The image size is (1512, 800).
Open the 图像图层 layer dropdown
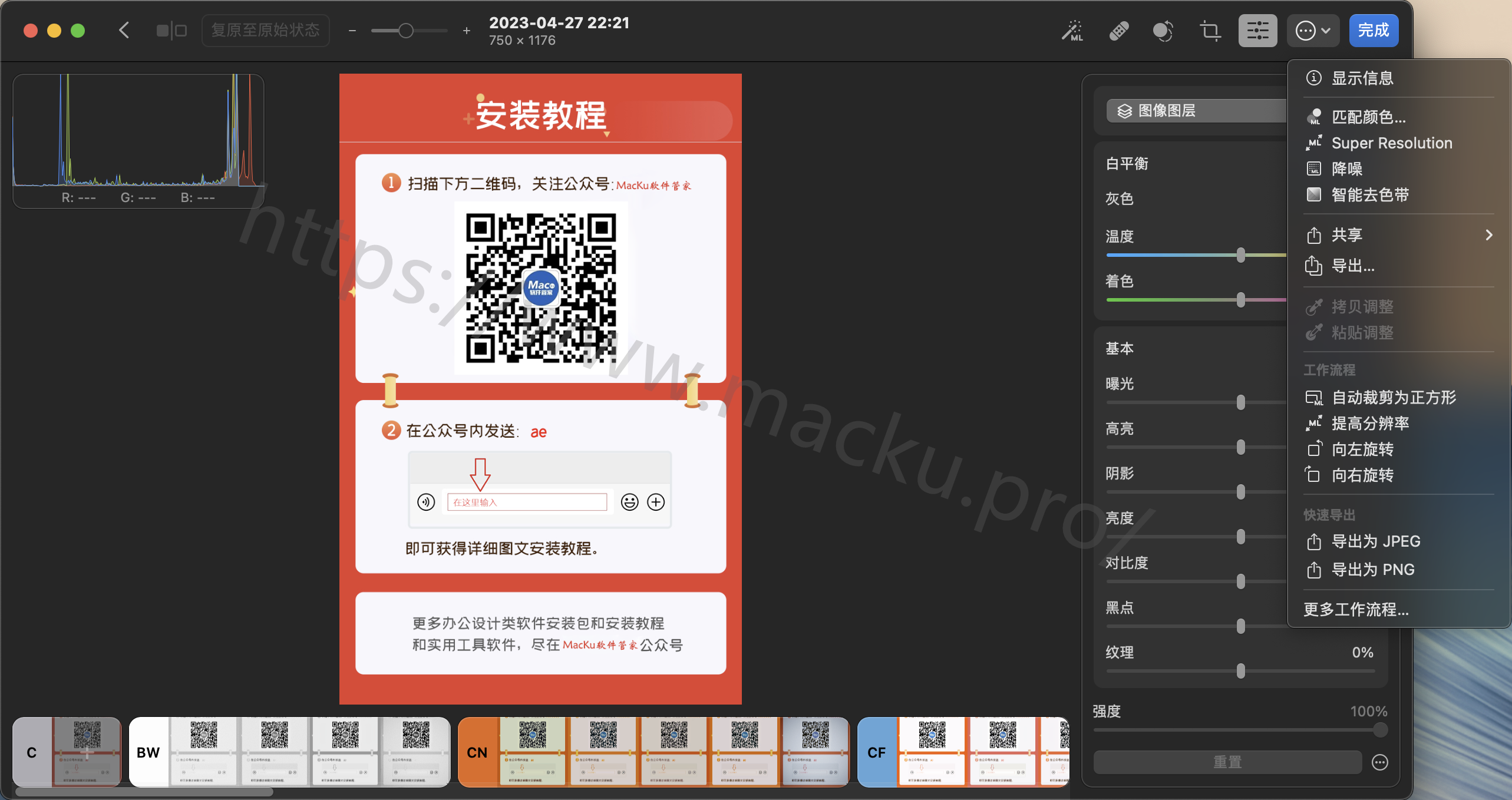[x=1196, y=111]
